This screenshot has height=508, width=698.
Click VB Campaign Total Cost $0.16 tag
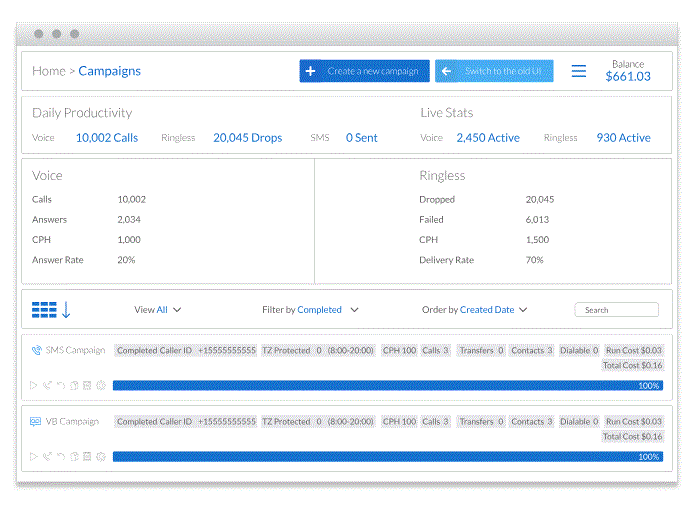pyautogui.click(x=632, y=437)
